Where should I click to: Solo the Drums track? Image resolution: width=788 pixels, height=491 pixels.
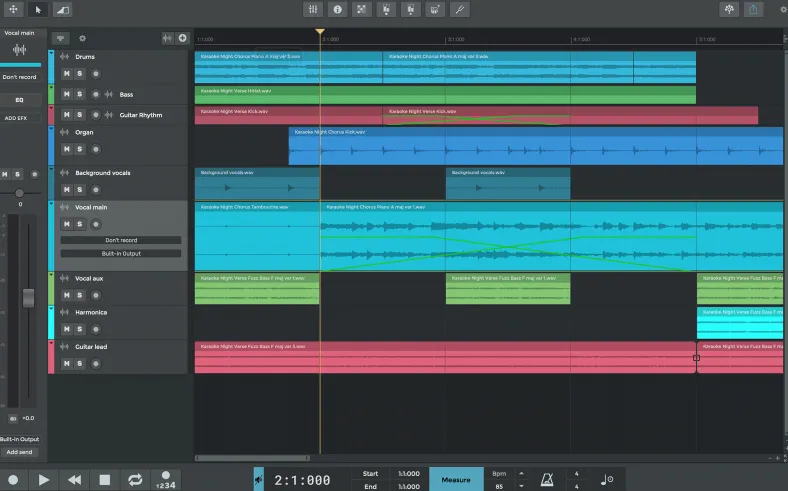[x=79, y=73]
